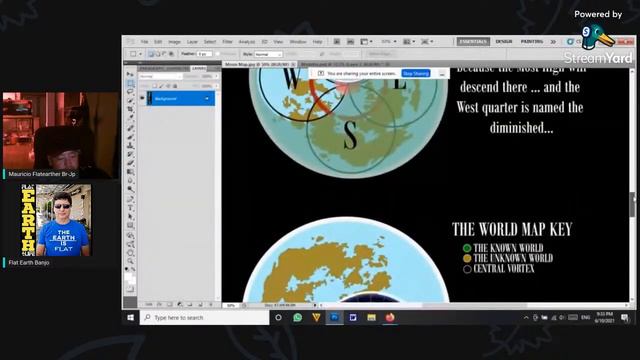Viewport: 640px width, 360px height.
Task: Select the Rectangular Marquee tool
Action: (x=130, y=83)
